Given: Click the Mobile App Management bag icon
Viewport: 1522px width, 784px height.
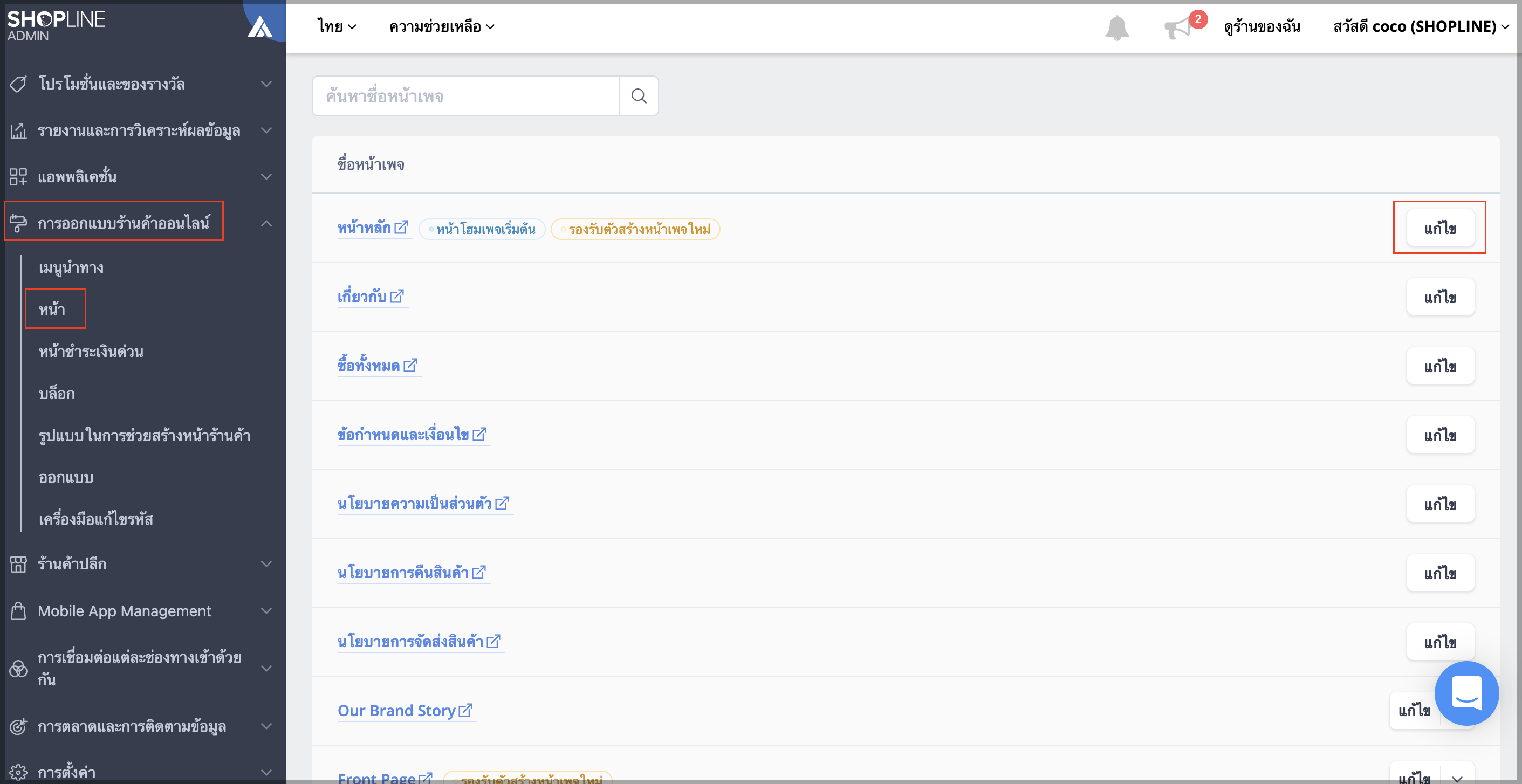Looking at the screenshot, I should (x=18, y=611).
